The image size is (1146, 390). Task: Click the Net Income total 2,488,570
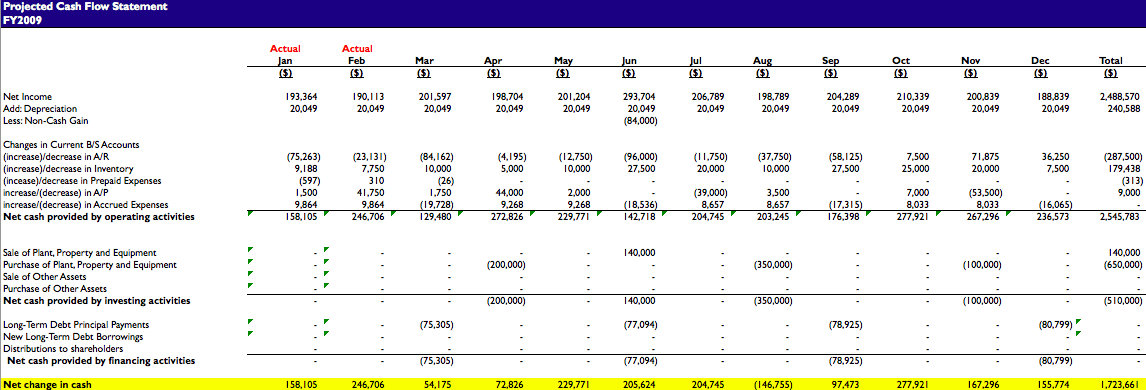pyautogui.click(x=1119, y=96)
